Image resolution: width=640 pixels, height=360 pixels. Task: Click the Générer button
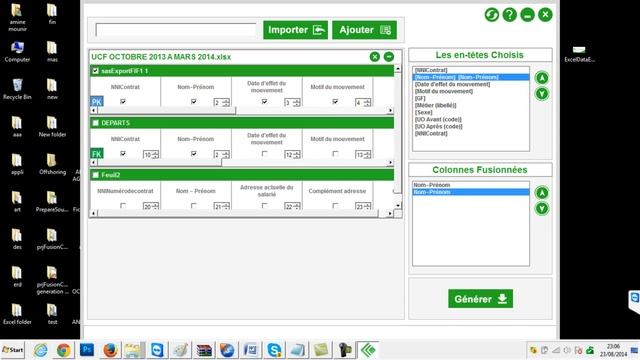tap(480, 299)
